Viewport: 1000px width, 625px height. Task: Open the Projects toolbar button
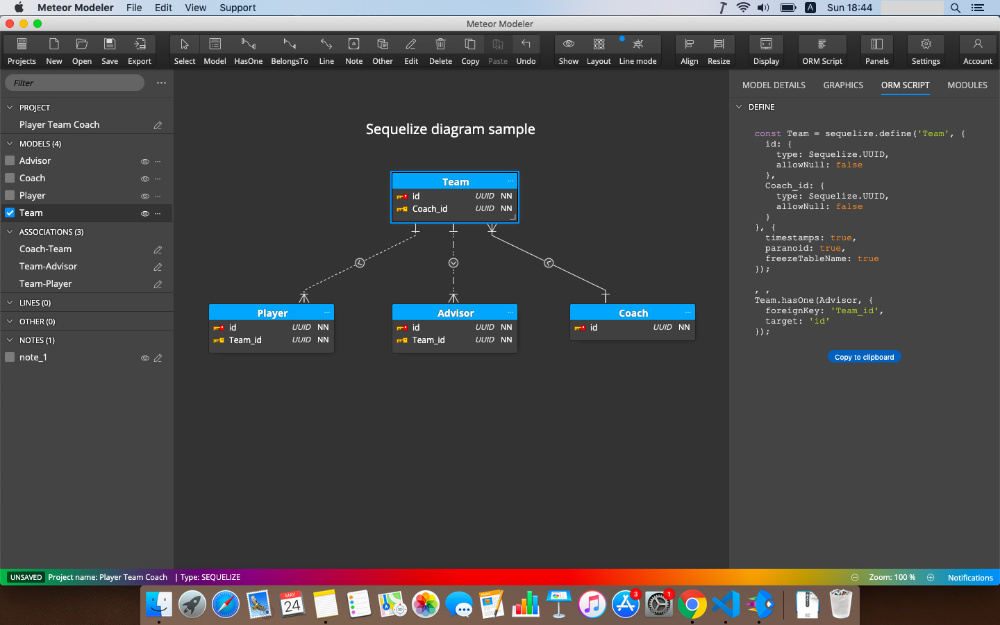click(22, 51)
